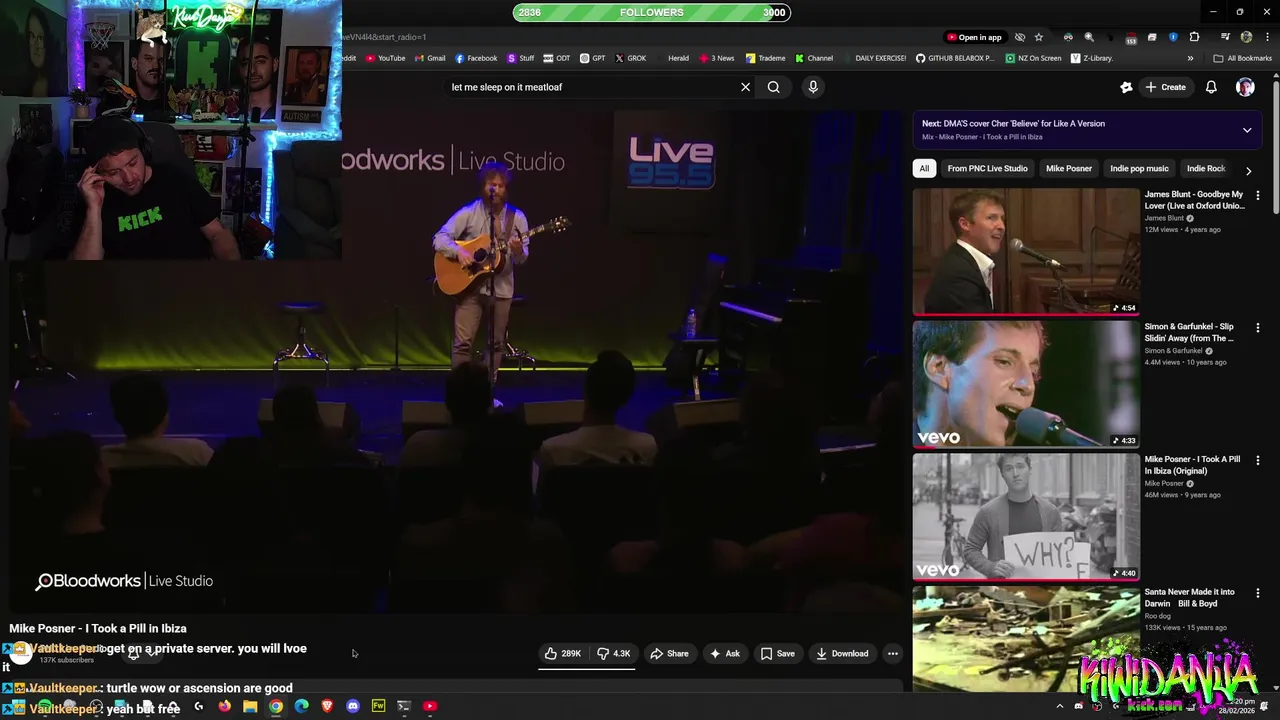Open options menu for Santa Darwin video
Viewport: 1280px width, 720px height.
point(1257,593)
